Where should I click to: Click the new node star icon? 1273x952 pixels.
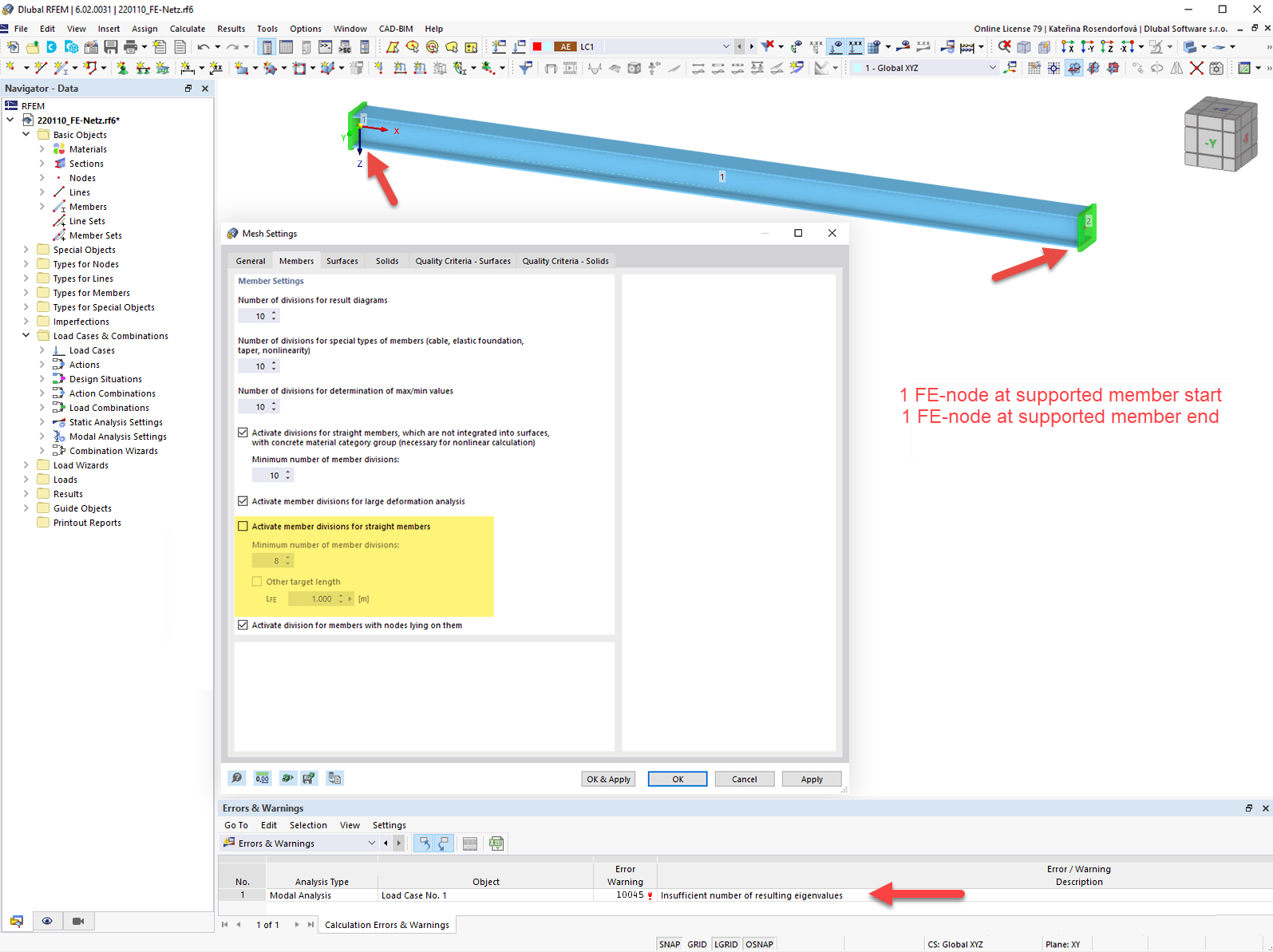[11, 69]
